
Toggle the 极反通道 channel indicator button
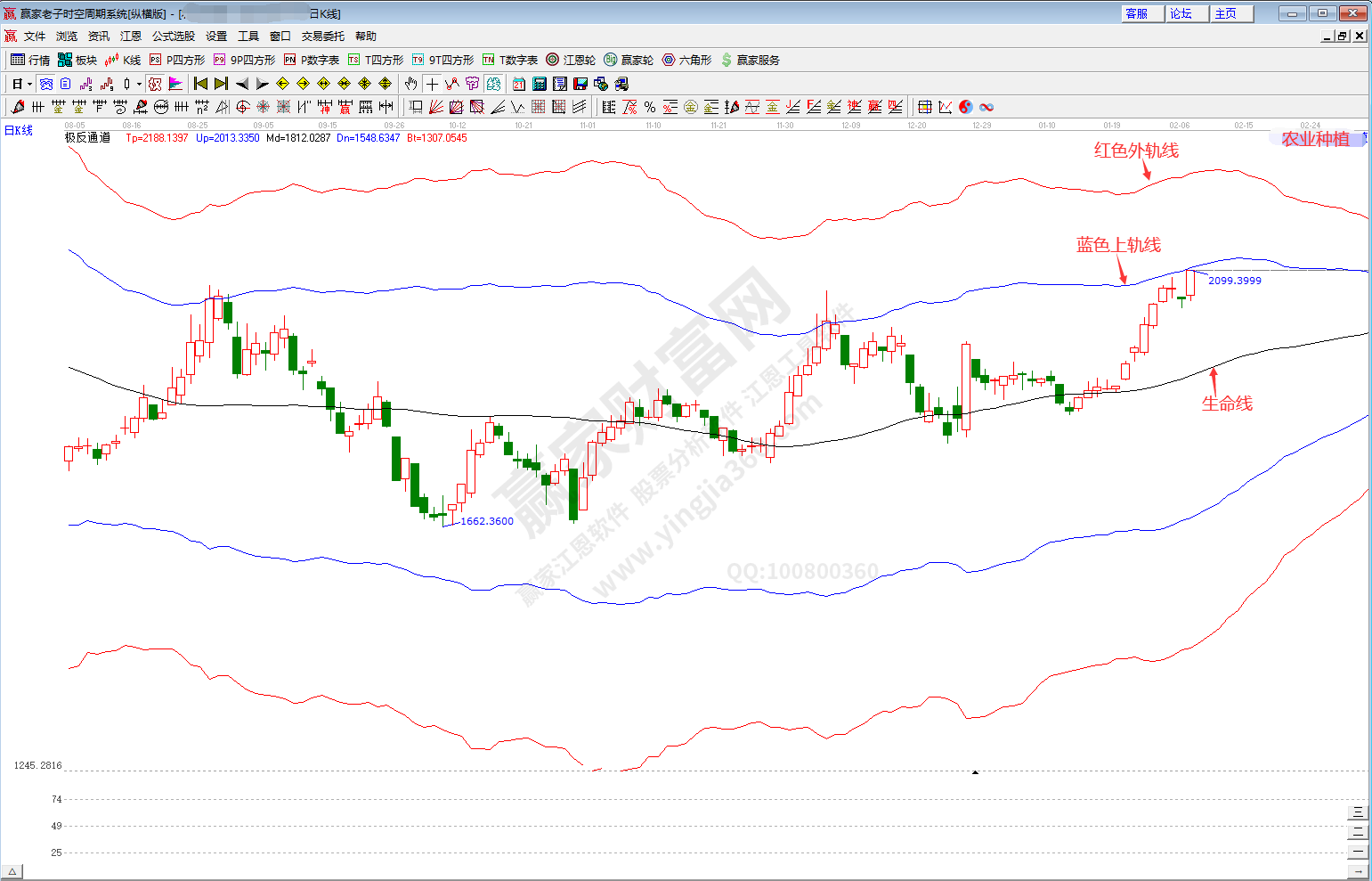pyautogui.click(x=87, y=137)
